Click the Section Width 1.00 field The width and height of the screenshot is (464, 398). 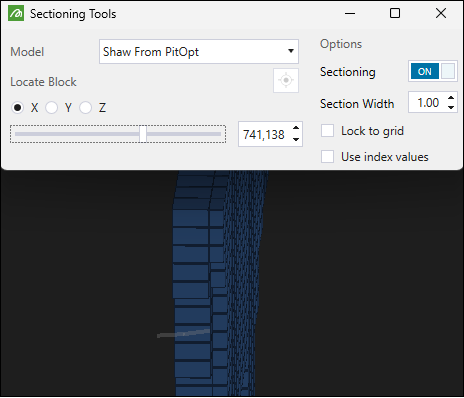point(428,103)
